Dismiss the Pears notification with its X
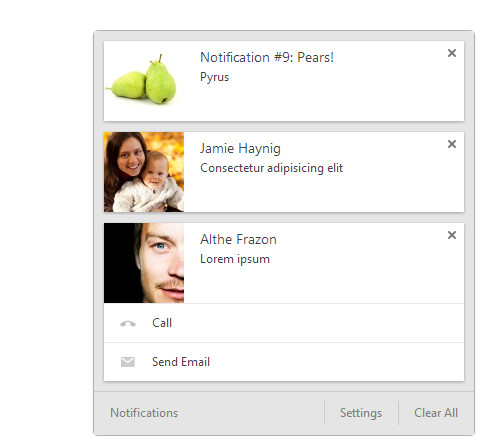The height and width of the screenshot is (436, 477). (452, 53)
